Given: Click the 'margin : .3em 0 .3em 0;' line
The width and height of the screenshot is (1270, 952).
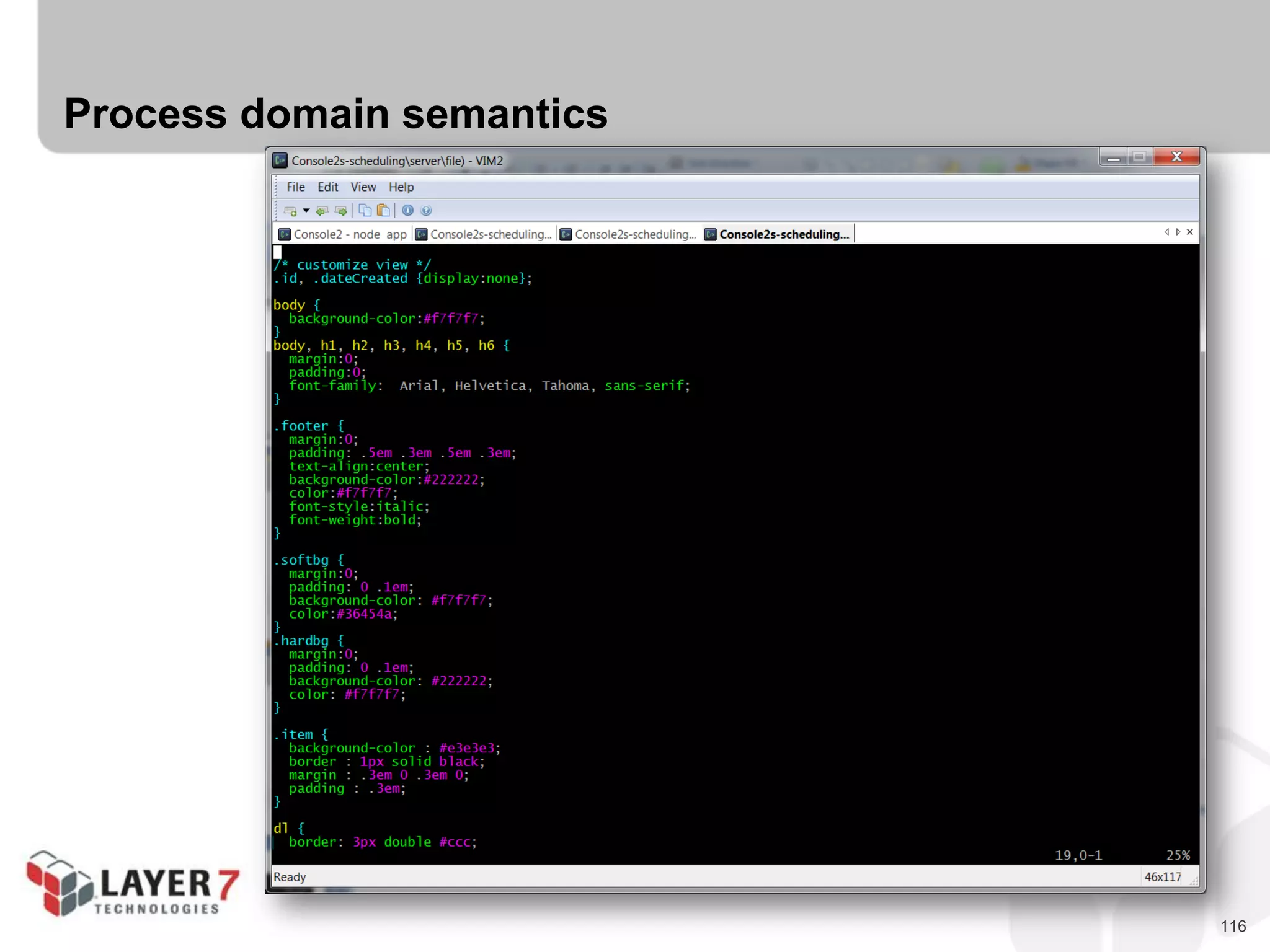Looking at the screenshot, I should tap(379, 775).
